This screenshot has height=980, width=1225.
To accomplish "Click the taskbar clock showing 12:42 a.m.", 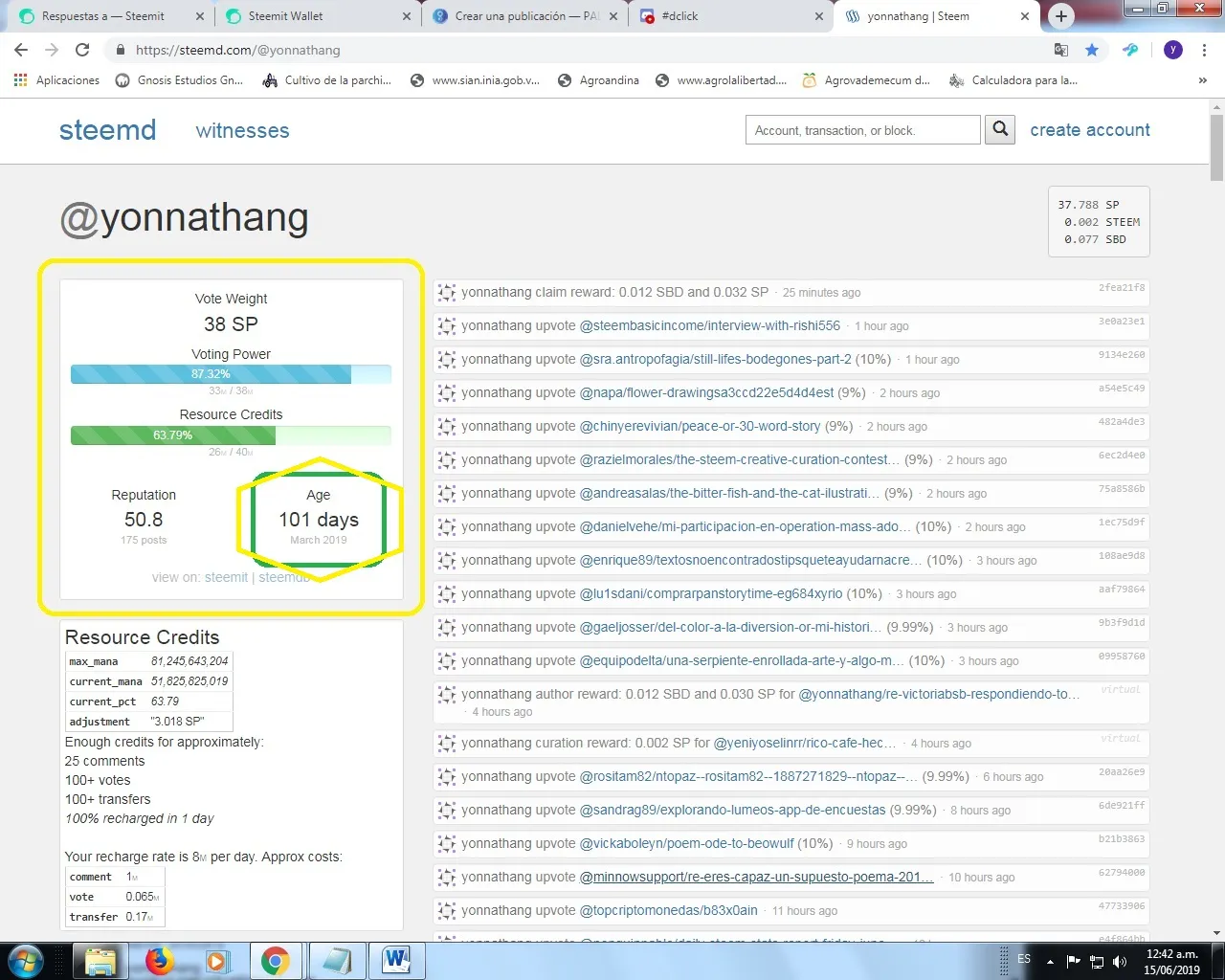I will pyautogui.click(x=1172, y=961).
